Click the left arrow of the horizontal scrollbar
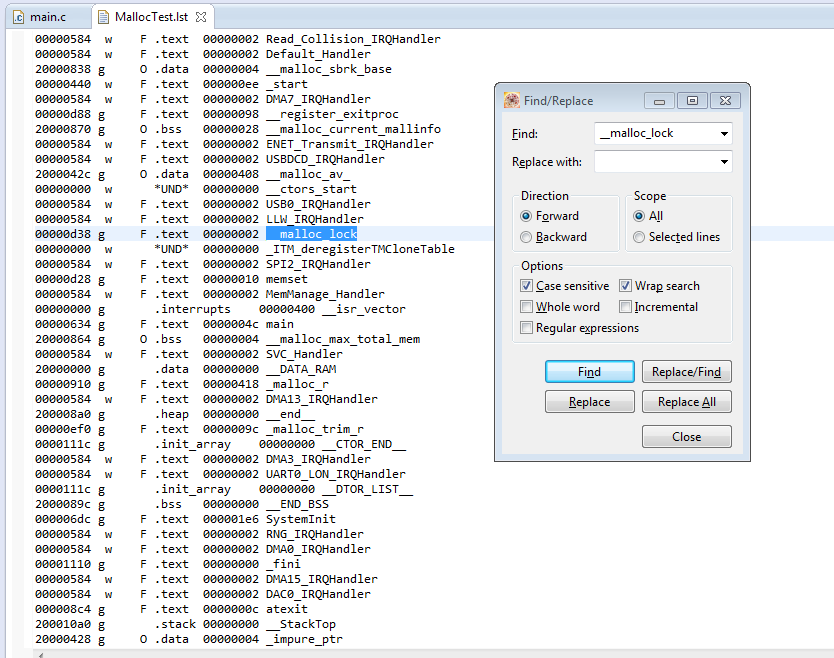The height and width of the screenshot is (658, 834). pos(40,654)
